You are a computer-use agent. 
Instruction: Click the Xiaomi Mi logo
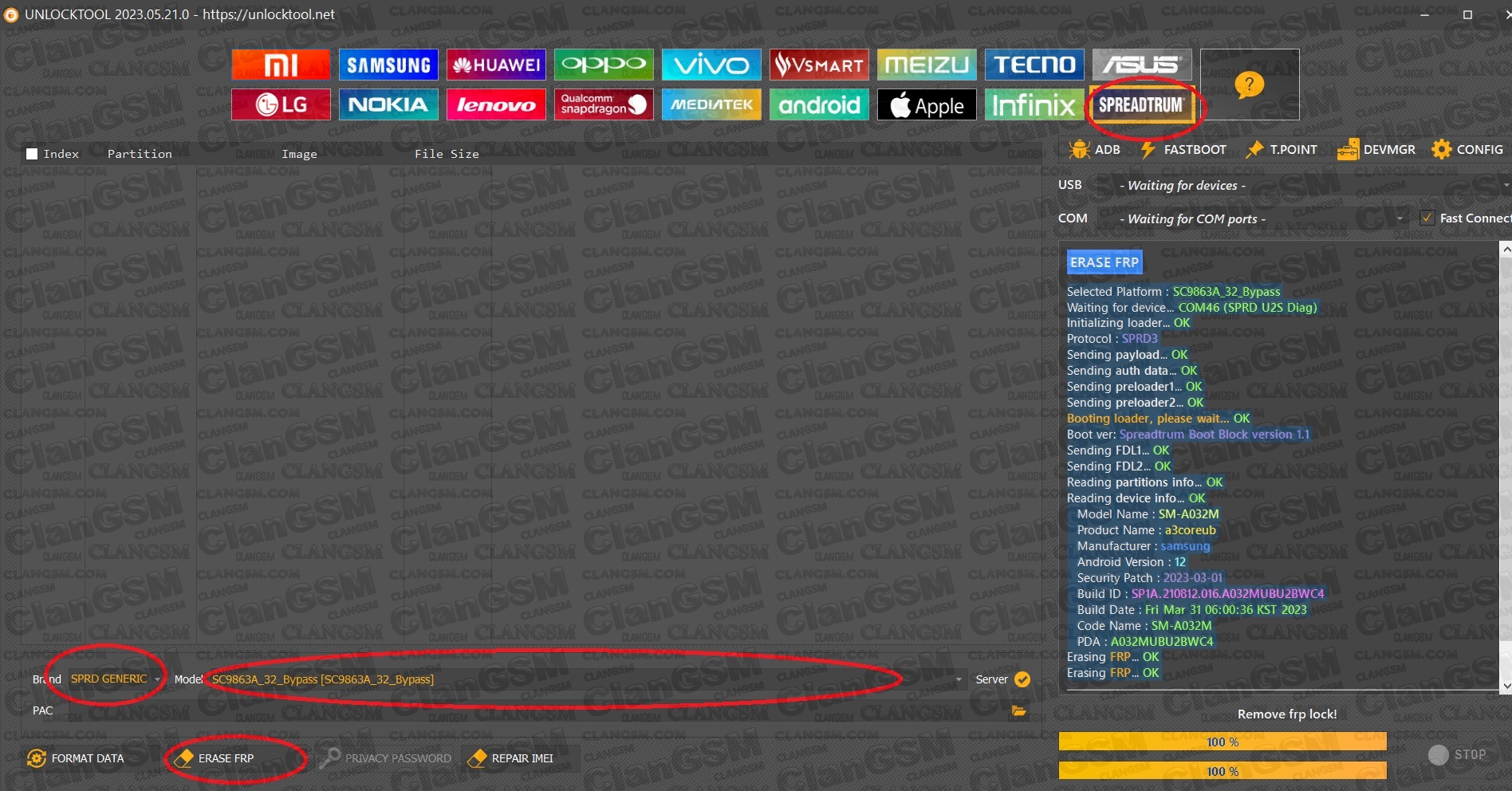coord(281,65)
